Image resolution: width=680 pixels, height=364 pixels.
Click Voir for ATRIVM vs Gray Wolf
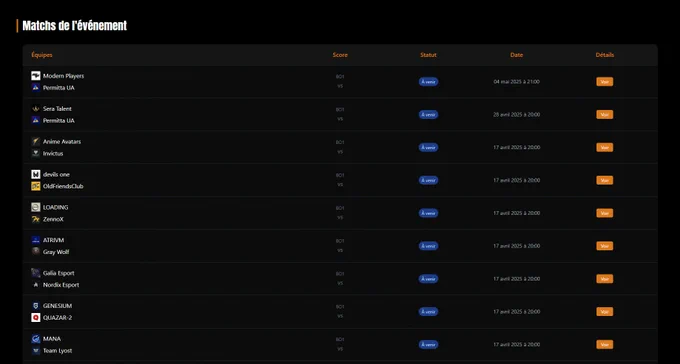pos(605,246)
